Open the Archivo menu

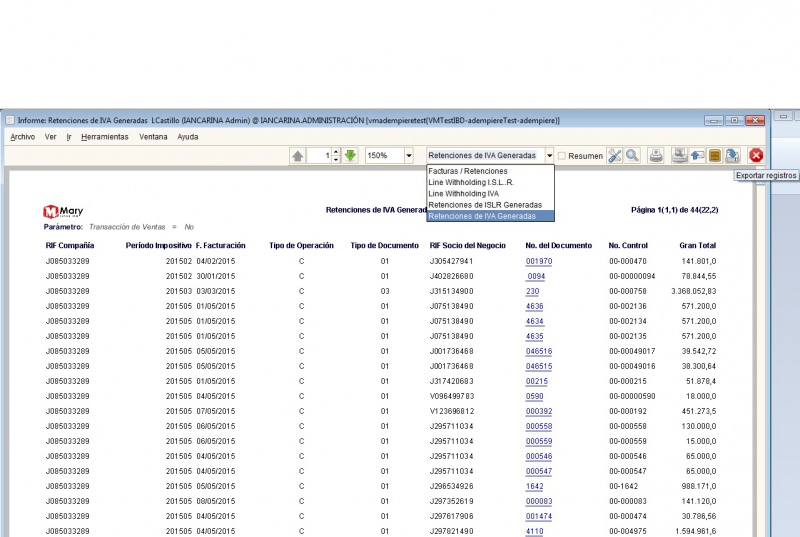point(22,137)
